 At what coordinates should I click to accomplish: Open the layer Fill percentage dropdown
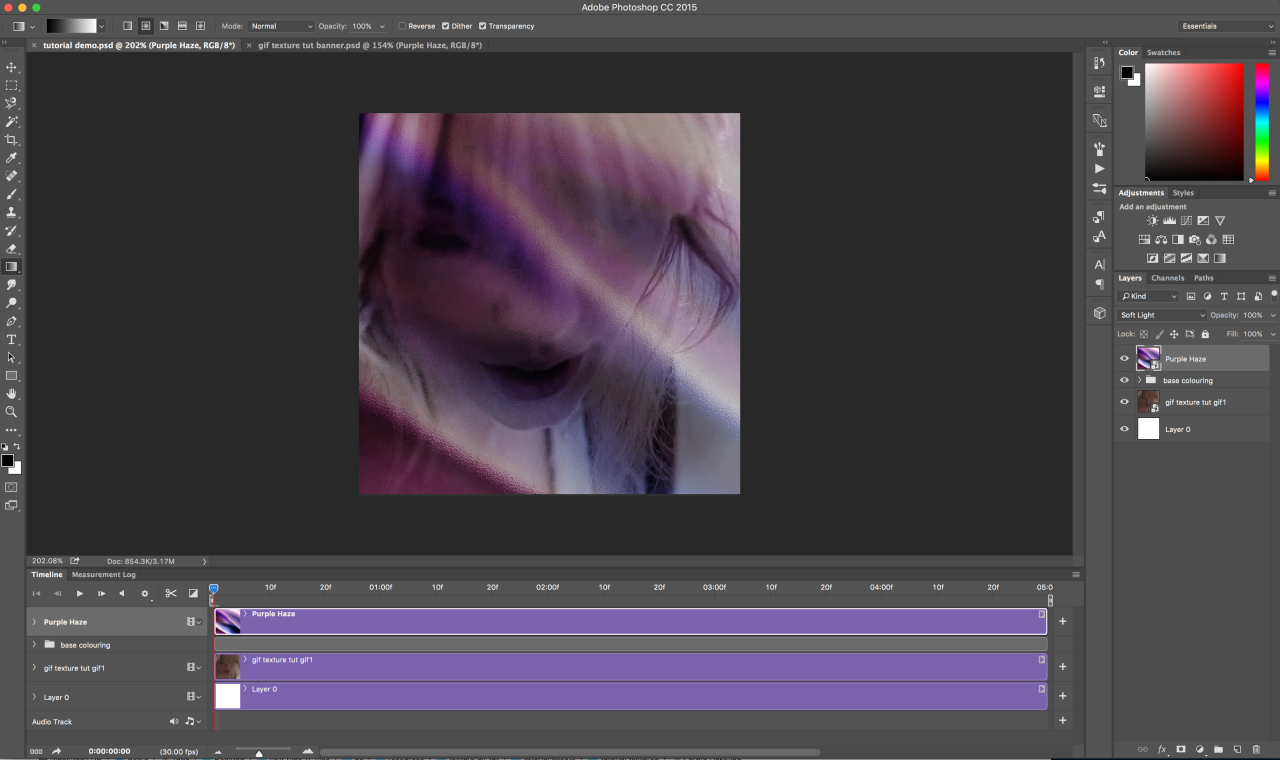click(x=1273, y=334)
